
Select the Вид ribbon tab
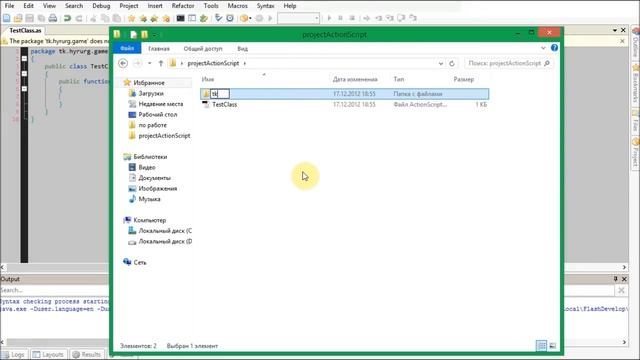coord(242,48)
